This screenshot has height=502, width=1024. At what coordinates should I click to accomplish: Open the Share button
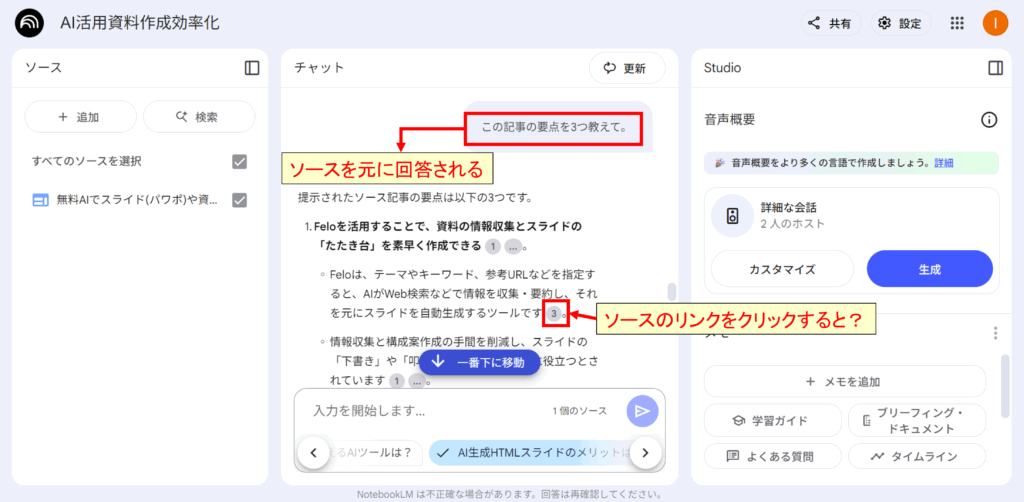pyautogui.click(x=831, y=24)
